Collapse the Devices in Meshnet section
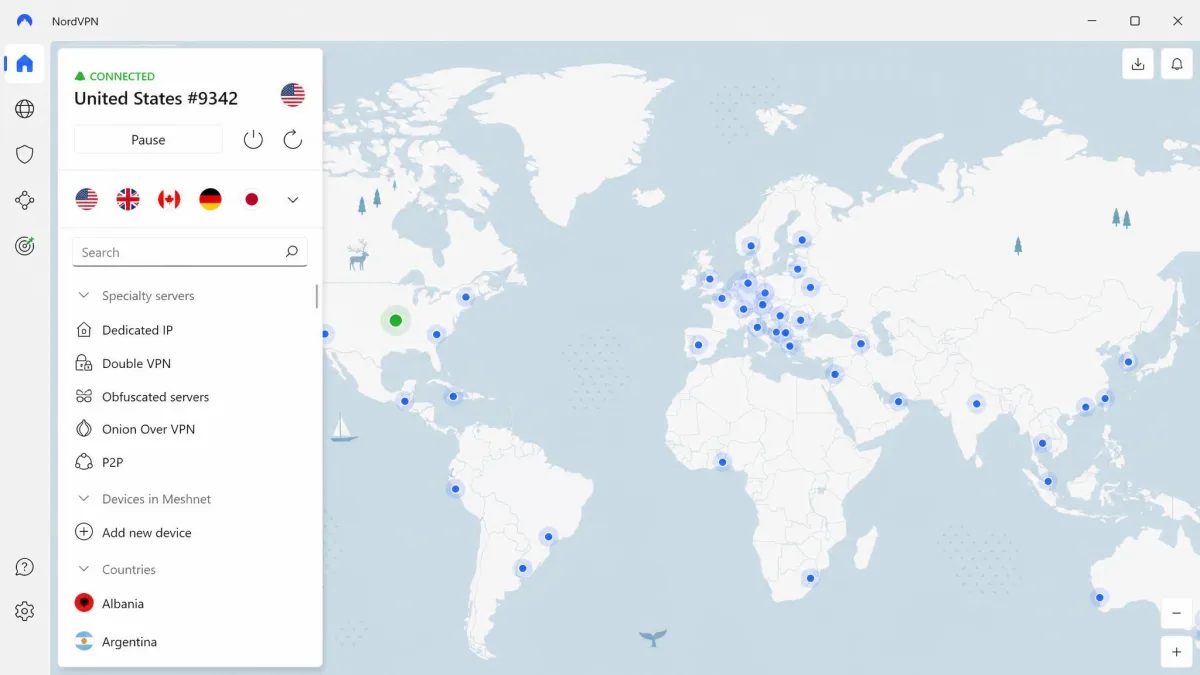 pyautogui.click(x=84, y=499)
